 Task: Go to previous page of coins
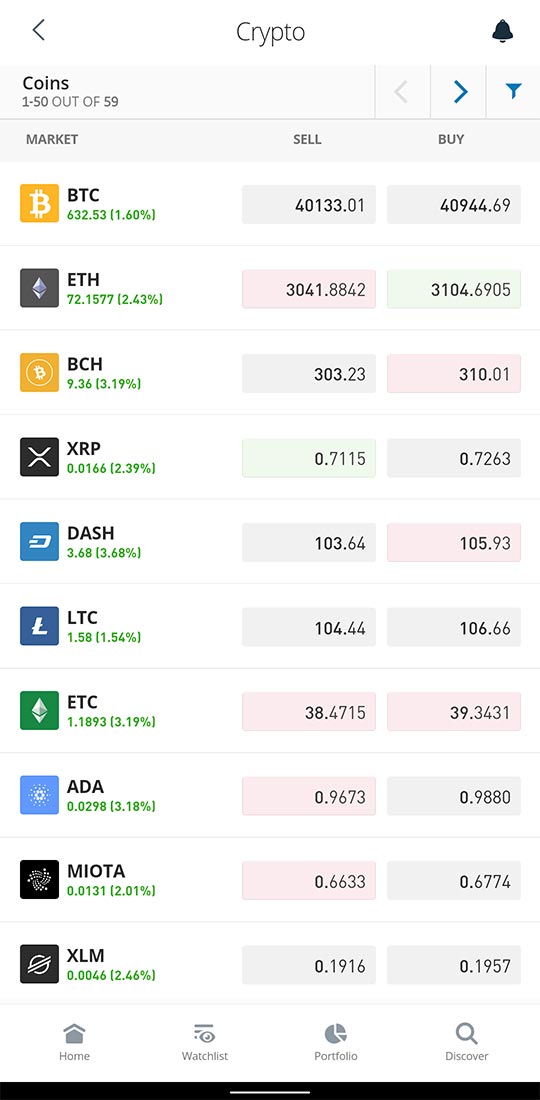(402, 91)
